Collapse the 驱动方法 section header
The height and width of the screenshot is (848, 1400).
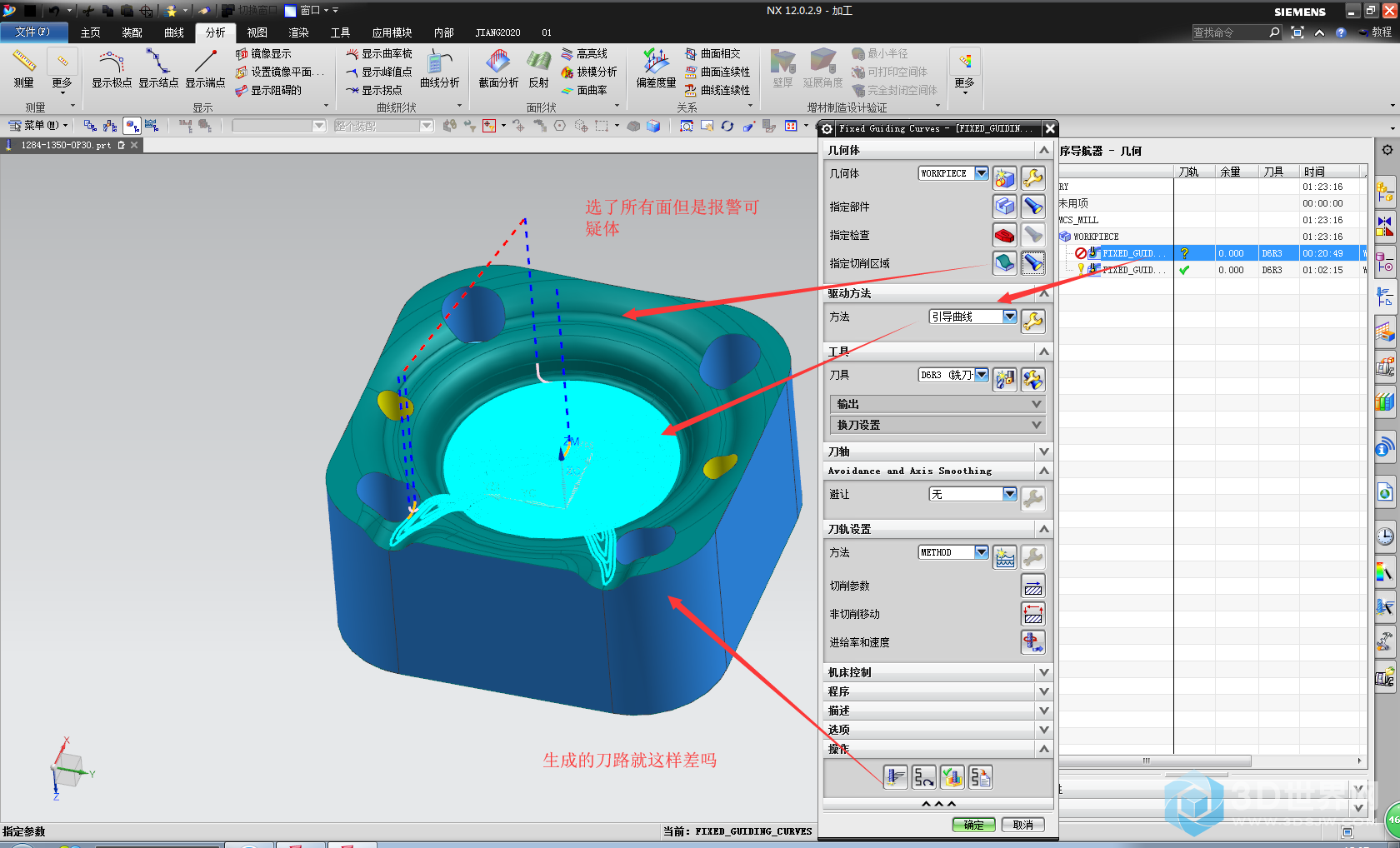[938, 293]
